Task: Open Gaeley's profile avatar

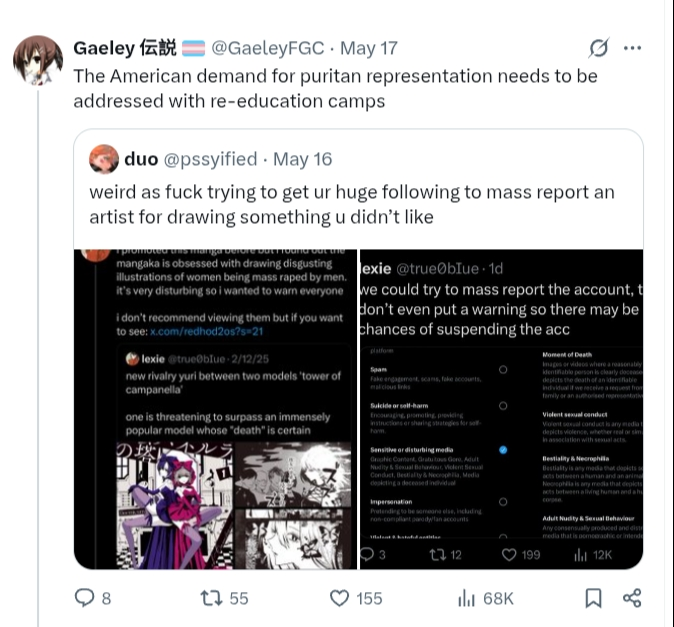Action: click(38, 62)
